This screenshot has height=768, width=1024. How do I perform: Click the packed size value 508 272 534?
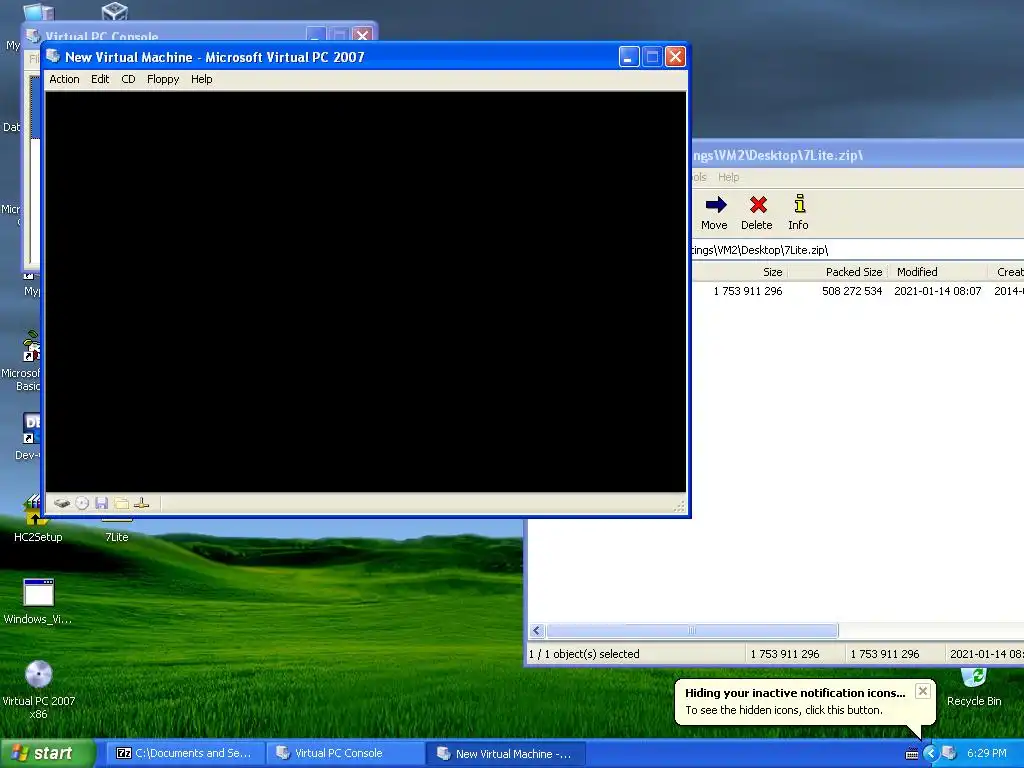(x=852, y=291)
